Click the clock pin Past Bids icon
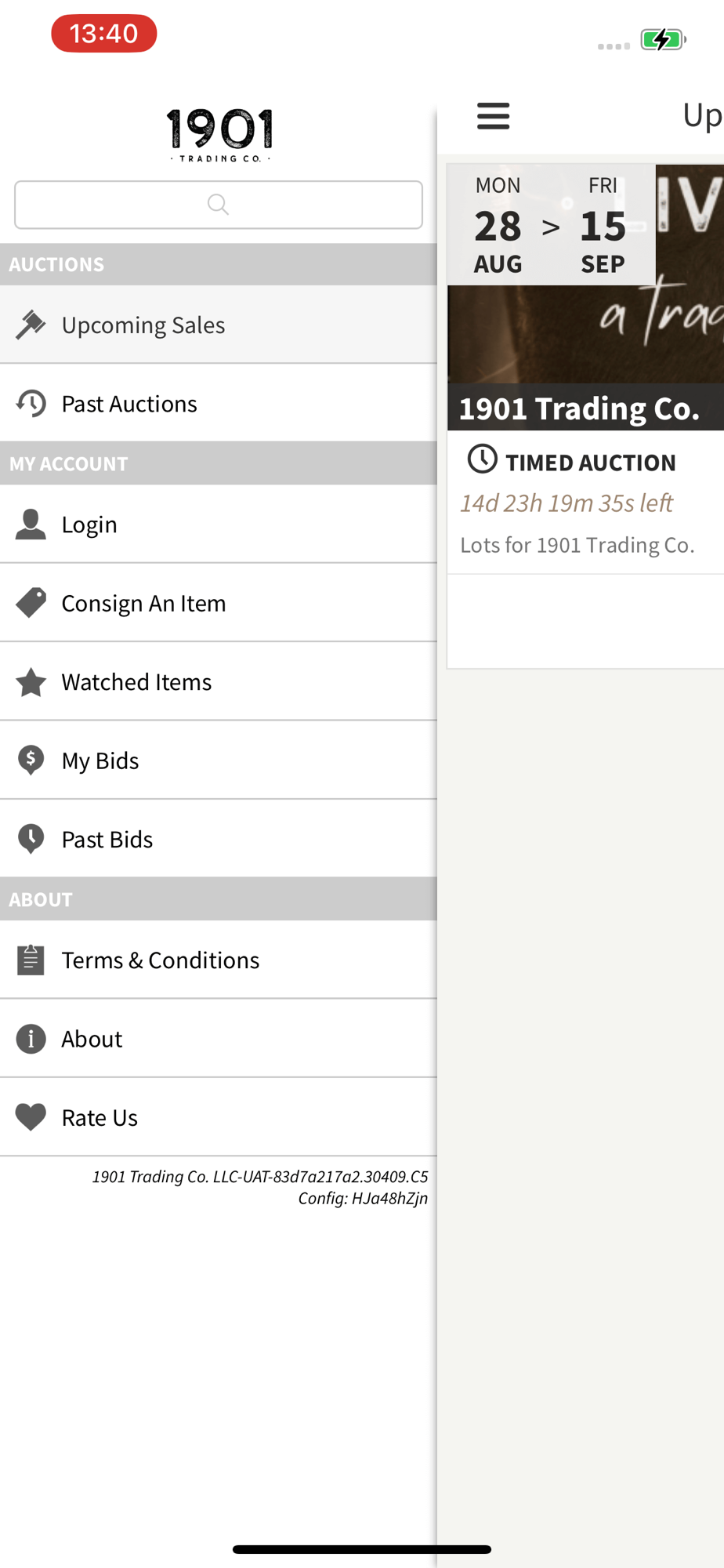 (31, 839)
